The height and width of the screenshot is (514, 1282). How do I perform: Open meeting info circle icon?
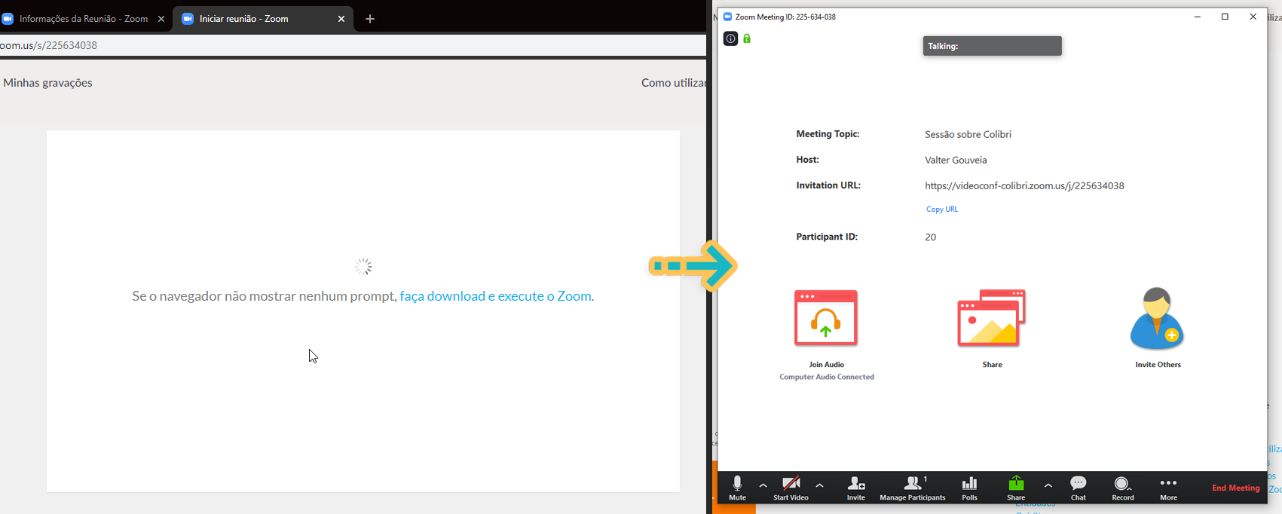pos(730,39)
